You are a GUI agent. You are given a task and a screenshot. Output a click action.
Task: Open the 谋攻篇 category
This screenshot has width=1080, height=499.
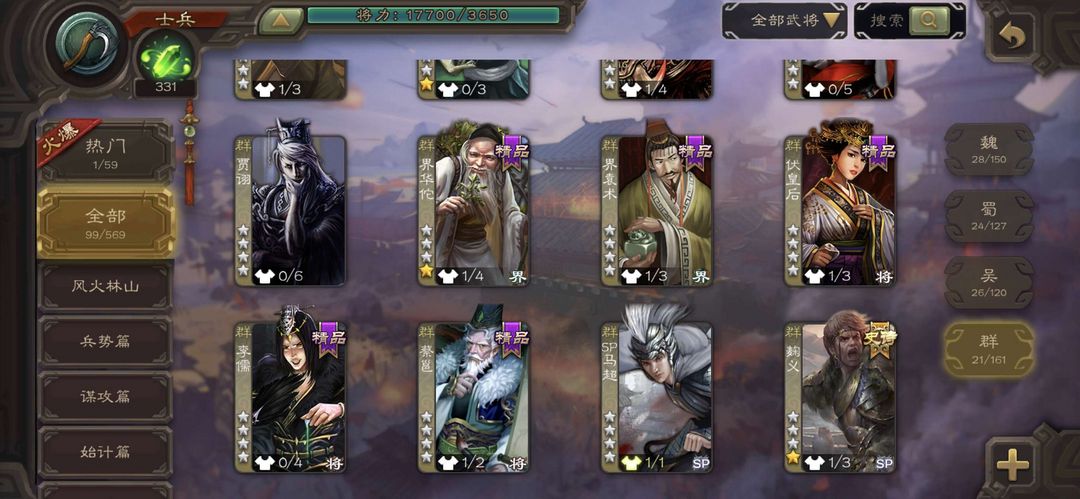point(105,396)
